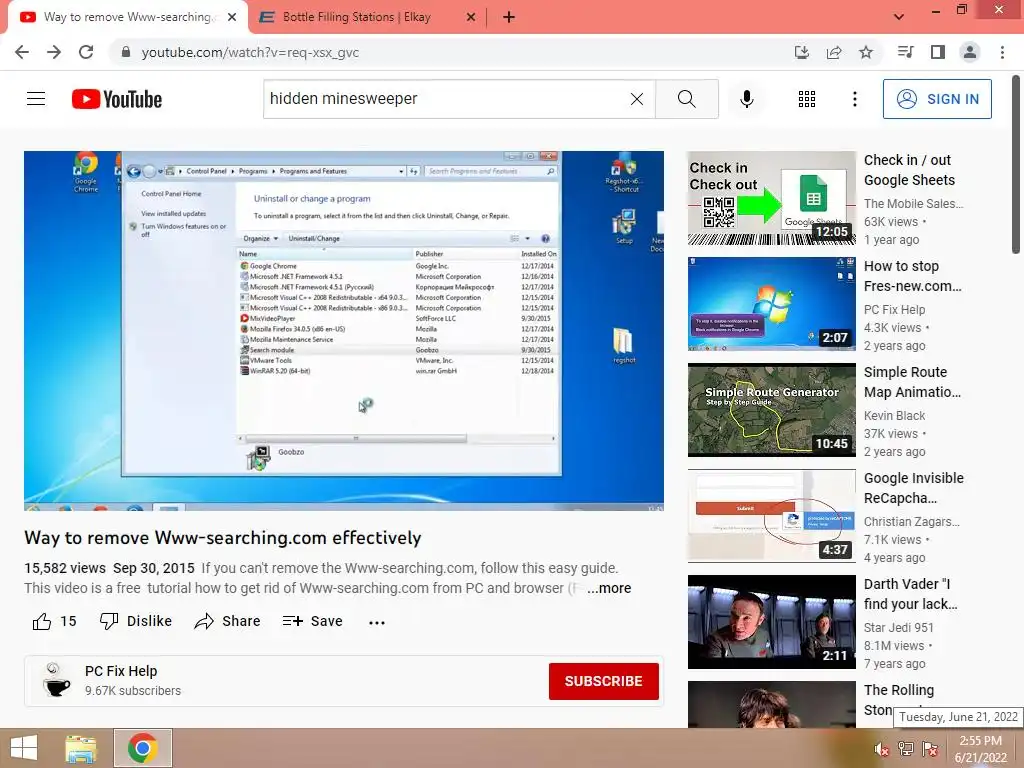The height and width of the screenshot is (768, 1024).
Task: Click the share page icon in address bar
Action: coord(834,52)
